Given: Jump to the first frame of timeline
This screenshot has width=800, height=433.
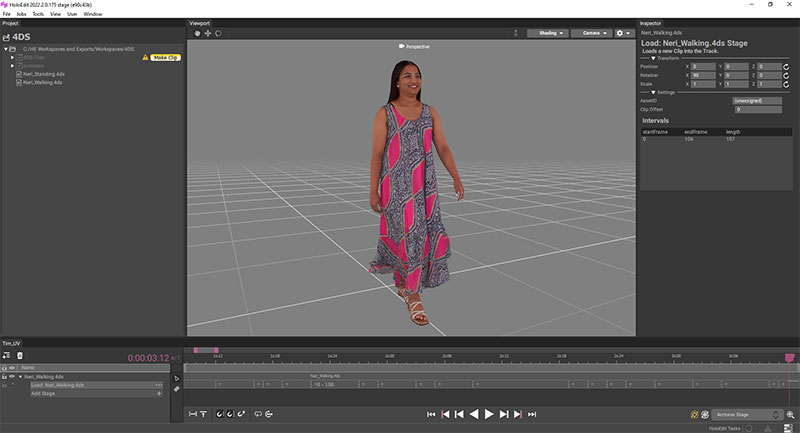Looking at the screenshot, I should (x=431, y=413).
